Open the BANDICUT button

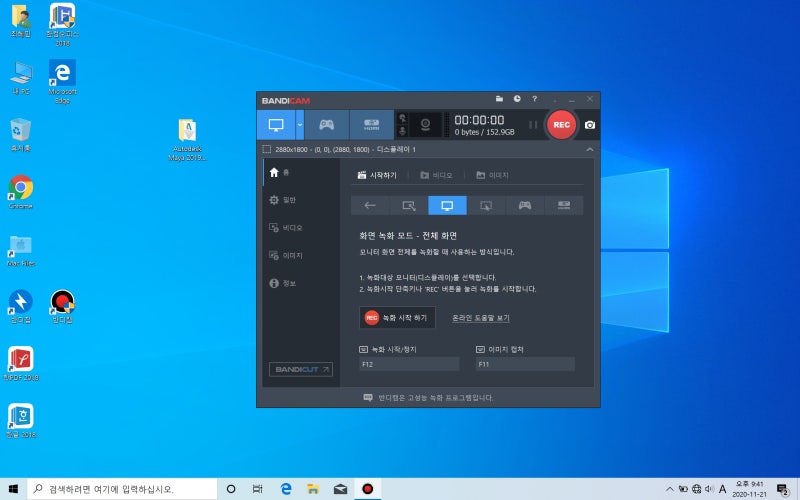[x=301, y=369]
